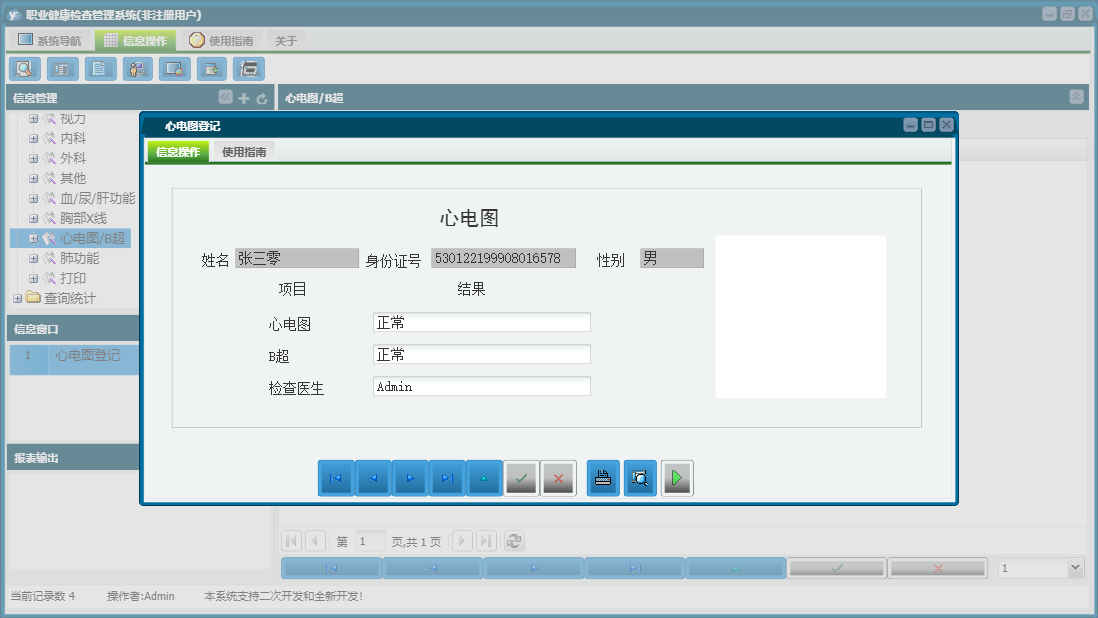Click the green run arrow in the dialog
This screenshot has width=1098, height=618.
point(677,478)
